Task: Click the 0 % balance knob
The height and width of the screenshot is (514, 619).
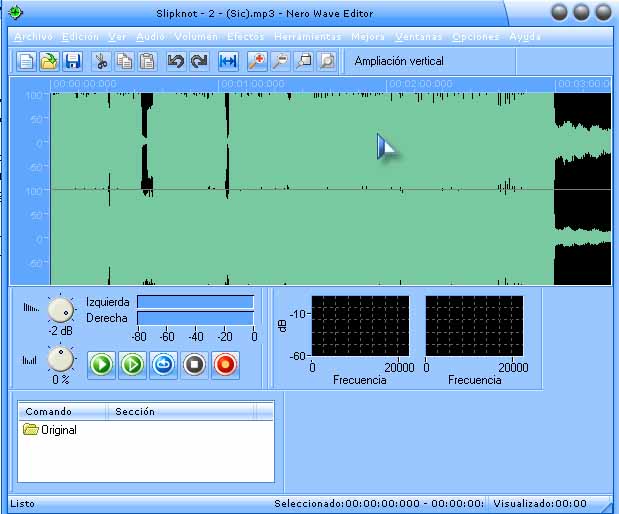Action: pyautogui.click(x=61, y=359)
